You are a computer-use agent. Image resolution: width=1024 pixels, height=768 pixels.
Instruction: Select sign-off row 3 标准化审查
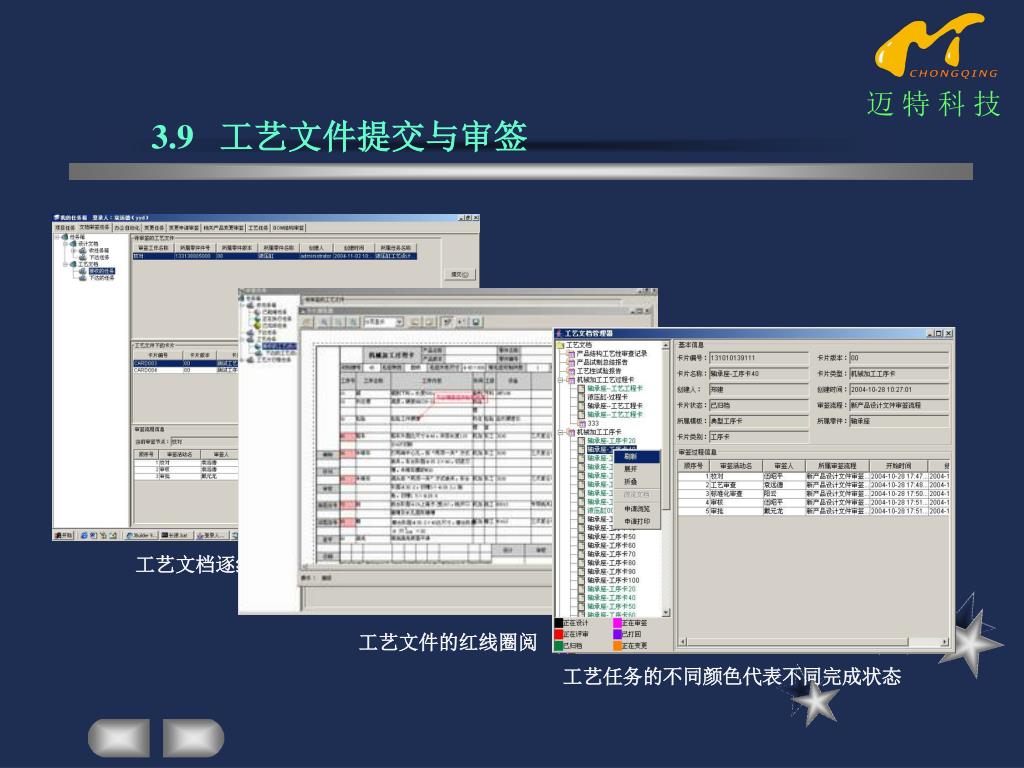click(813, 494)
